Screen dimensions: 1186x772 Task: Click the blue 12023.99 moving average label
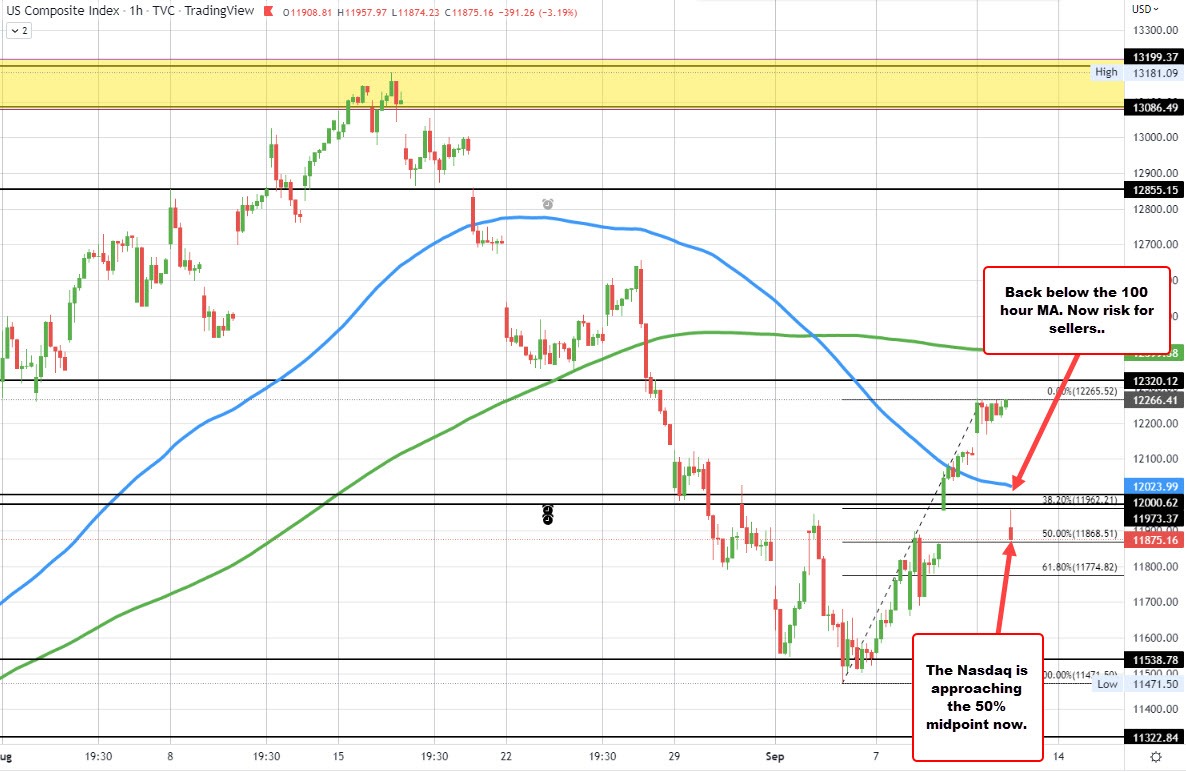pos(1154,486)
